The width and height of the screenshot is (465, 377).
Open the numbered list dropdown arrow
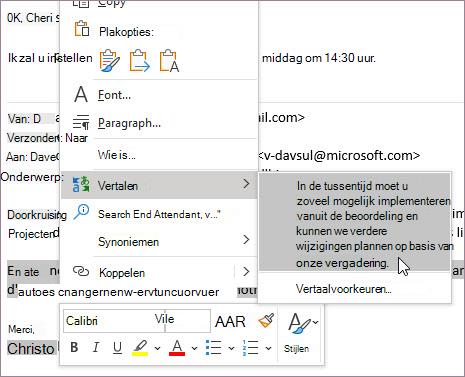tap(268, 349)
